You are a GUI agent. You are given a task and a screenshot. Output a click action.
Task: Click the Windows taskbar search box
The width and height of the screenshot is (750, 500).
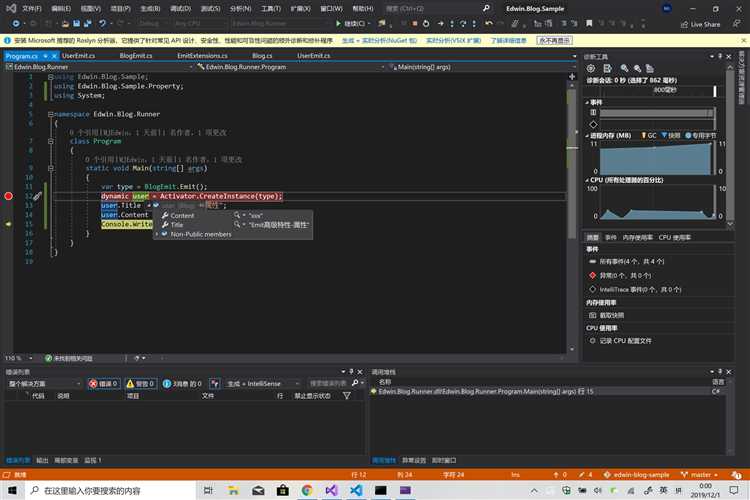point(110,490)
